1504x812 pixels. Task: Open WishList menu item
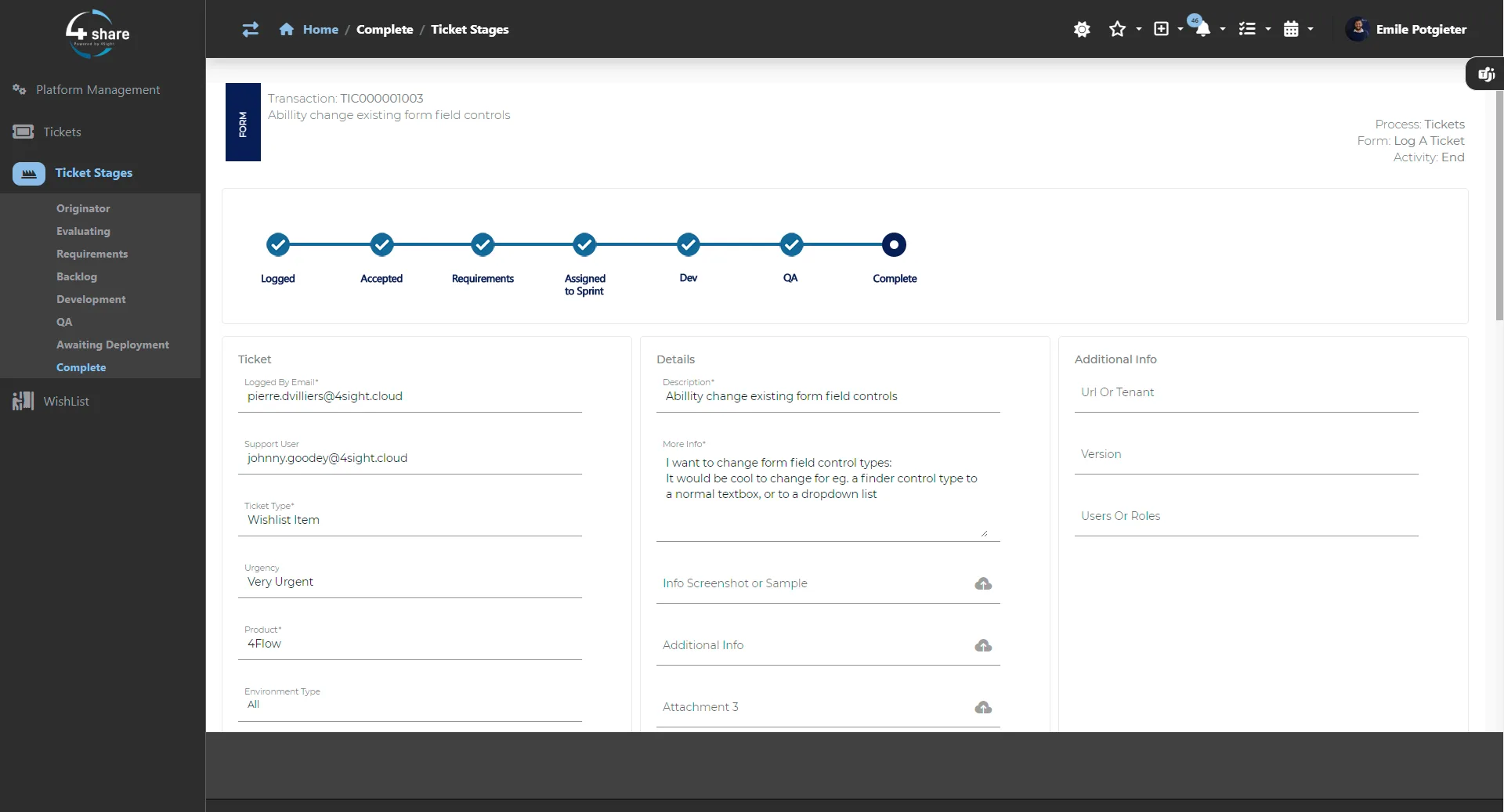(x=66, y=401)
